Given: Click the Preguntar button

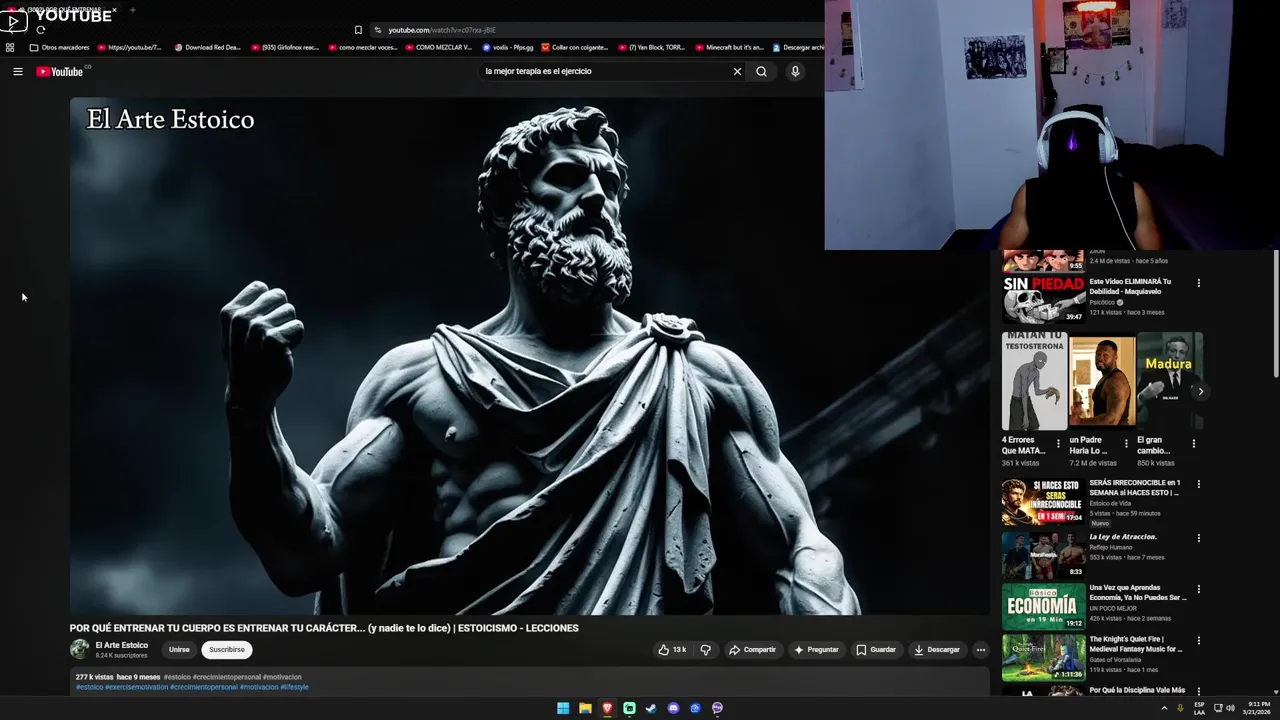Looking at the screenshot, I should pyautogui.click(x=816, y=650).
